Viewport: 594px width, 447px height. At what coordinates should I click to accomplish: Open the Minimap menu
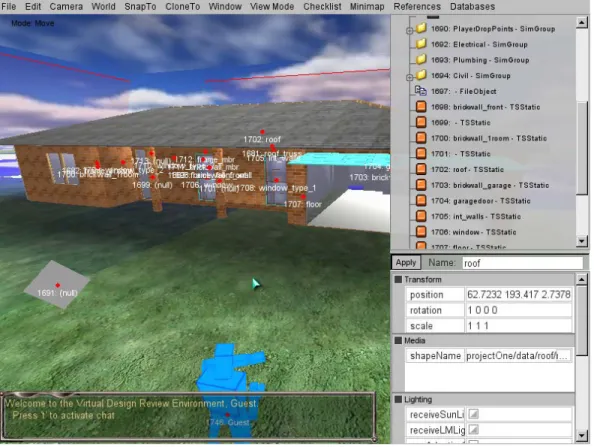pyautogui.click(x=367, y=6)
